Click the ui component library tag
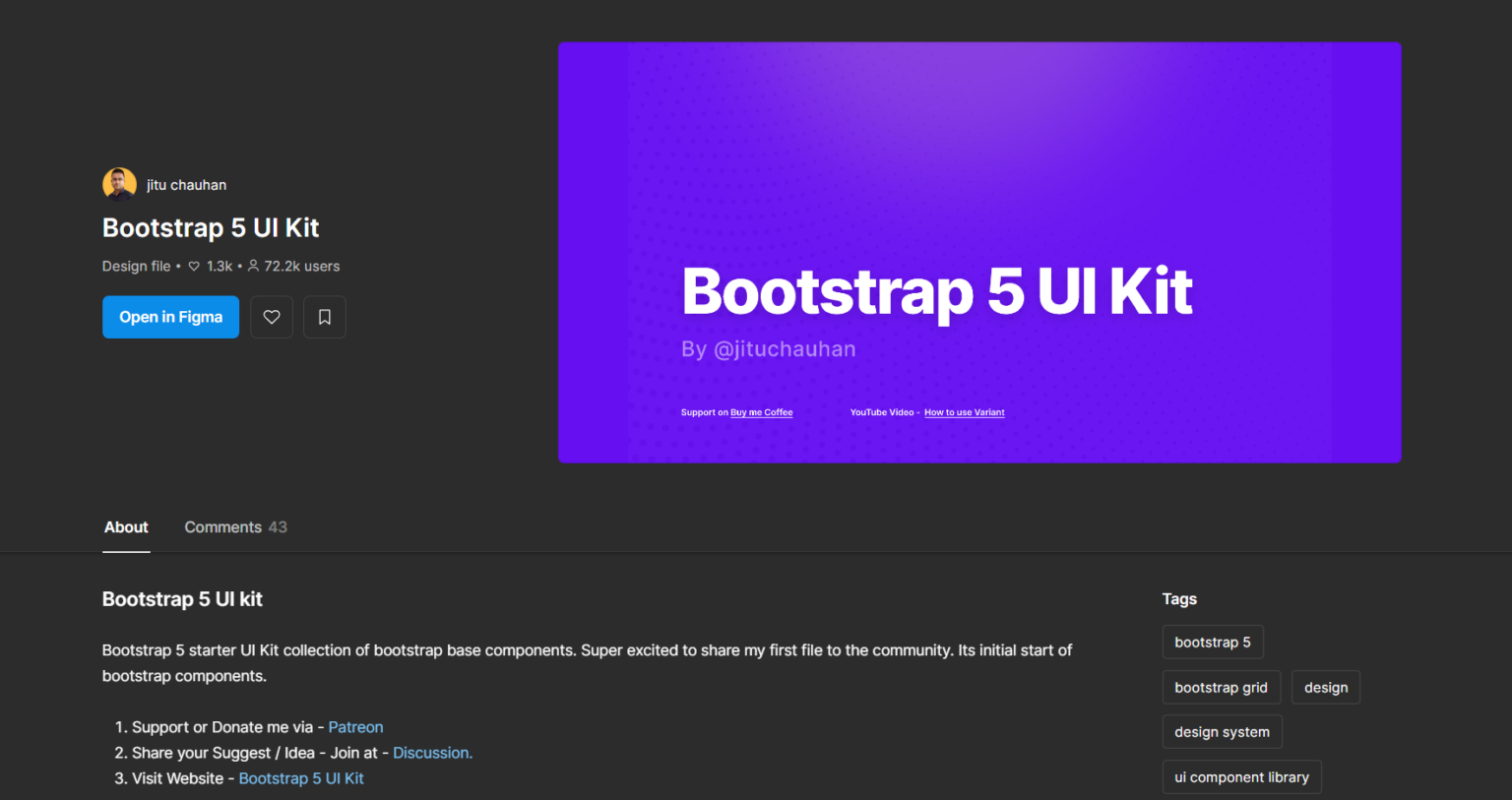The width and height of the screenshot is (1512, 800). pos(1241,776)
